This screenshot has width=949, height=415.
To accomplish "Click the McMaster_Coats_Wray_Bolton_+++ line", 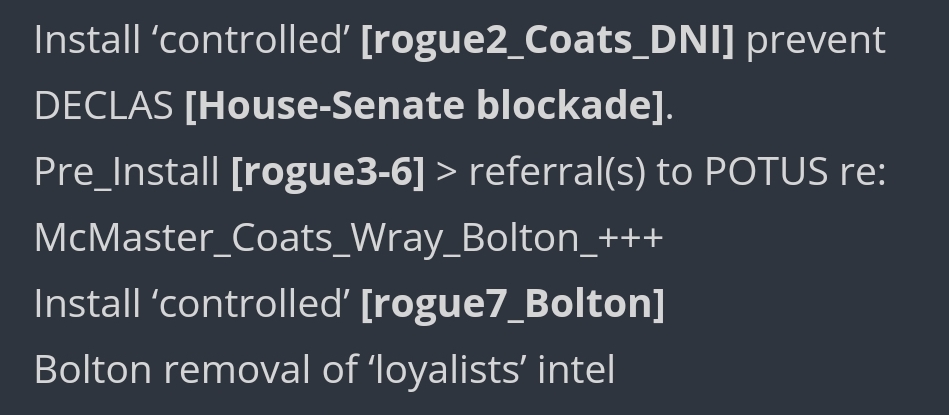I will click(349, 239).
